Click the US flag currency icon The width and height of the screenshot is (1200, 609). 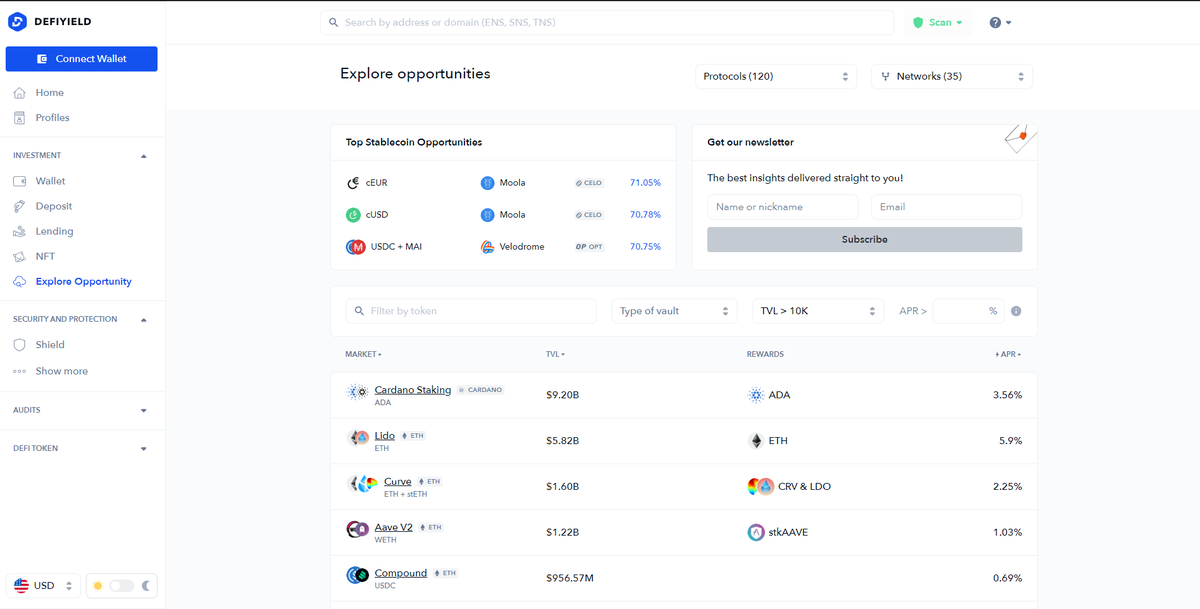click(x=21, y=586)
